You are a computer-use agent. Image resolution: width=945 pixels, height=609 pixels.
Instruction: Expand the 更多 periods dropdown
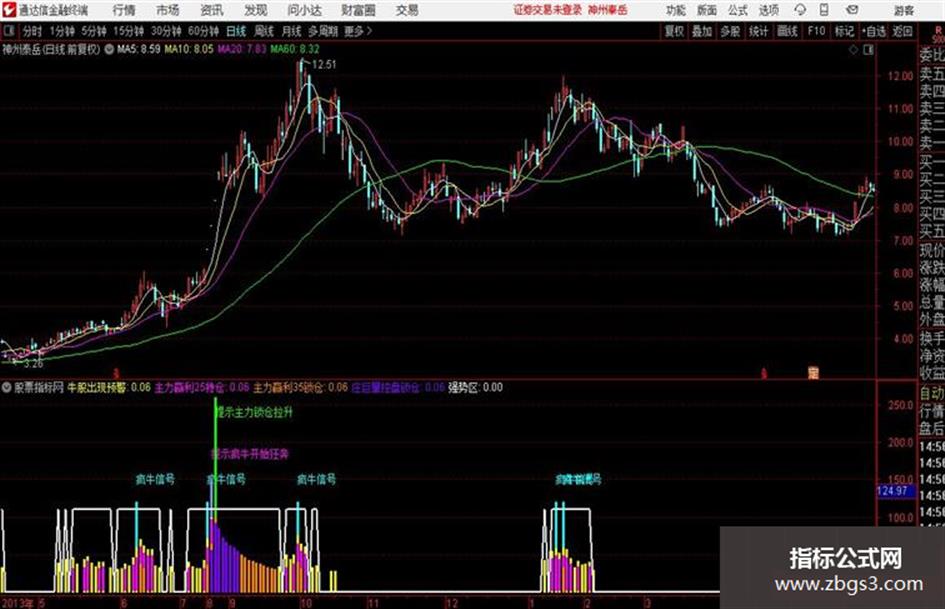[358, 31]
